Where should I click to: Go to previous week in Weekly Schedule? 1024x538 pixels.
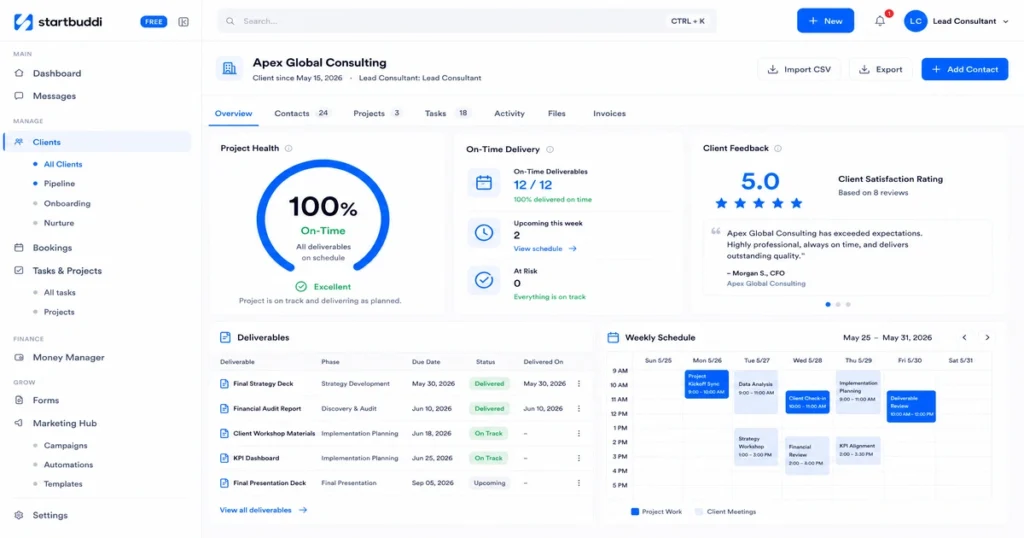coord(965,338)
